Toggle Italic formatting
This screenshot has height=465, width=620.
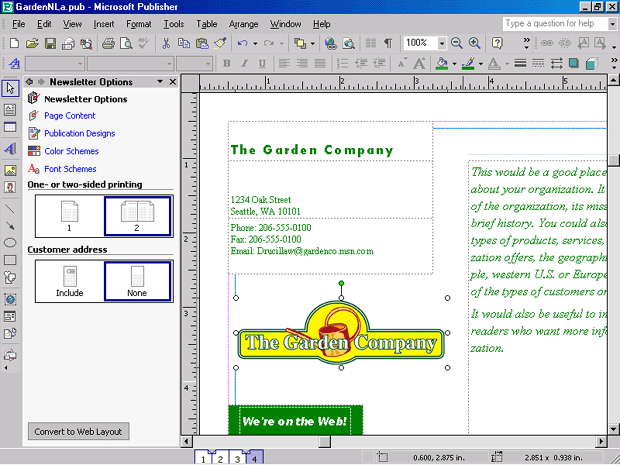[x=244, y=63]
